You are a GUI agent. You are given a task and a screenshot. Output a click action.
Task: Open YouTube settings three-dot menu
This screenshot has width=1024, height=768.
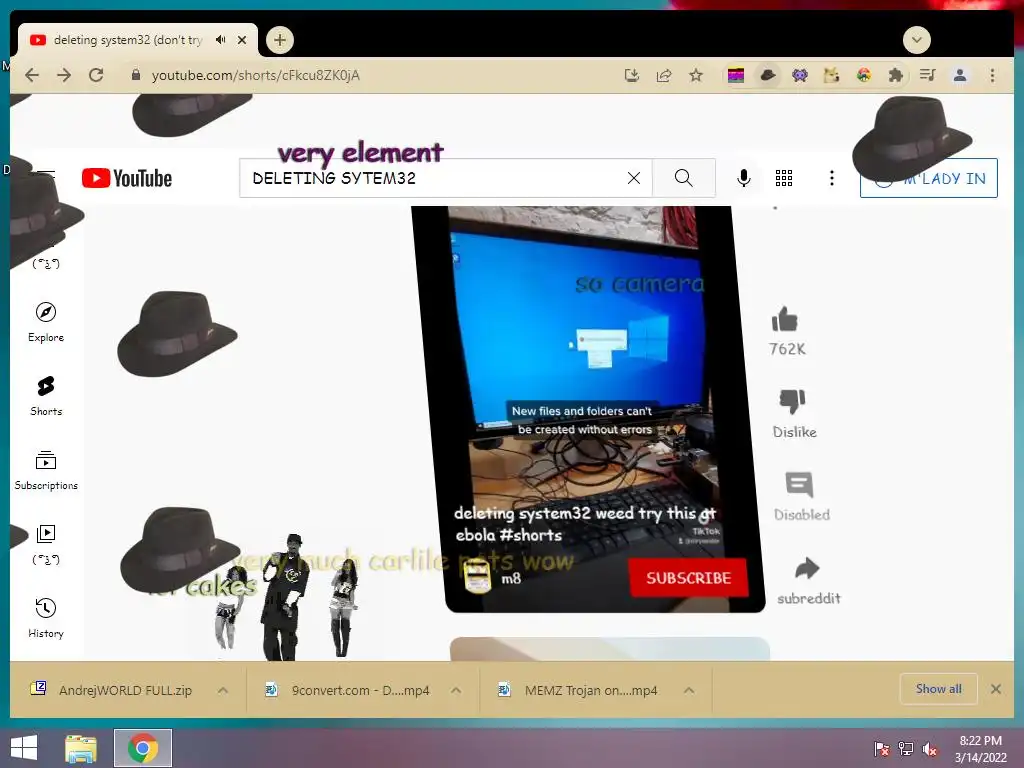point(831,178)
